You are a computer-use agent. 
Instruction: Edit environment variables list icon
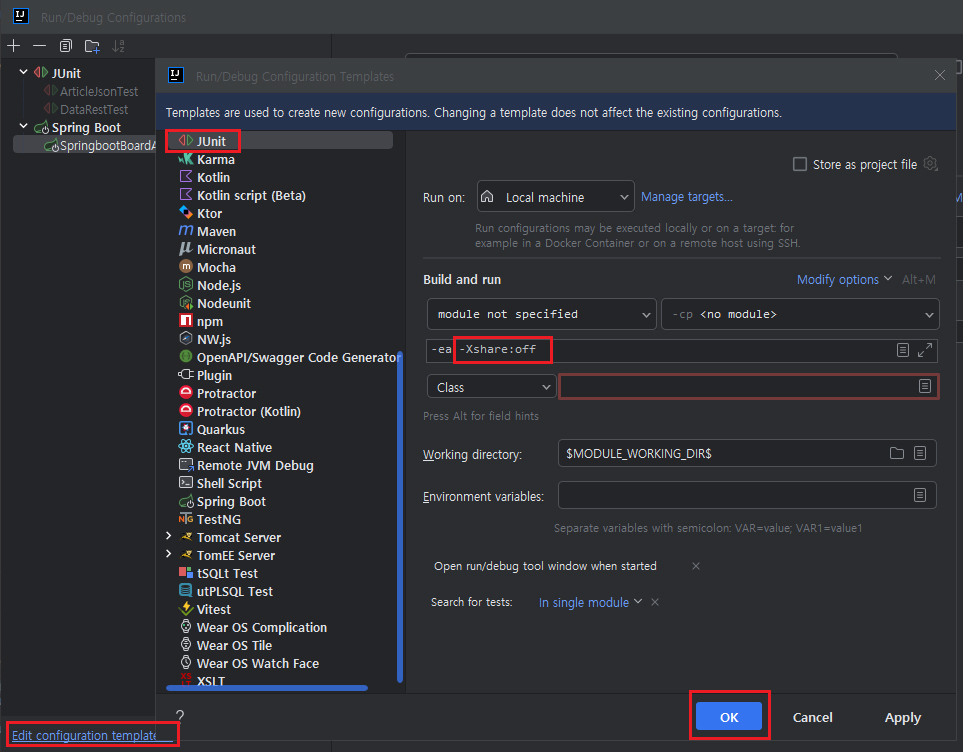pos(920,495)
